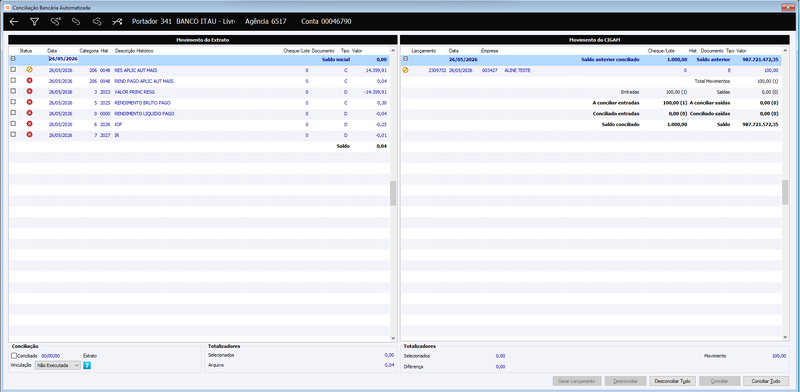This screenshot has height=392, width=800.
Task: Click the orange status icon for ALINE TESTE entry
Action: pyautogui.click(x=406, y=70)
